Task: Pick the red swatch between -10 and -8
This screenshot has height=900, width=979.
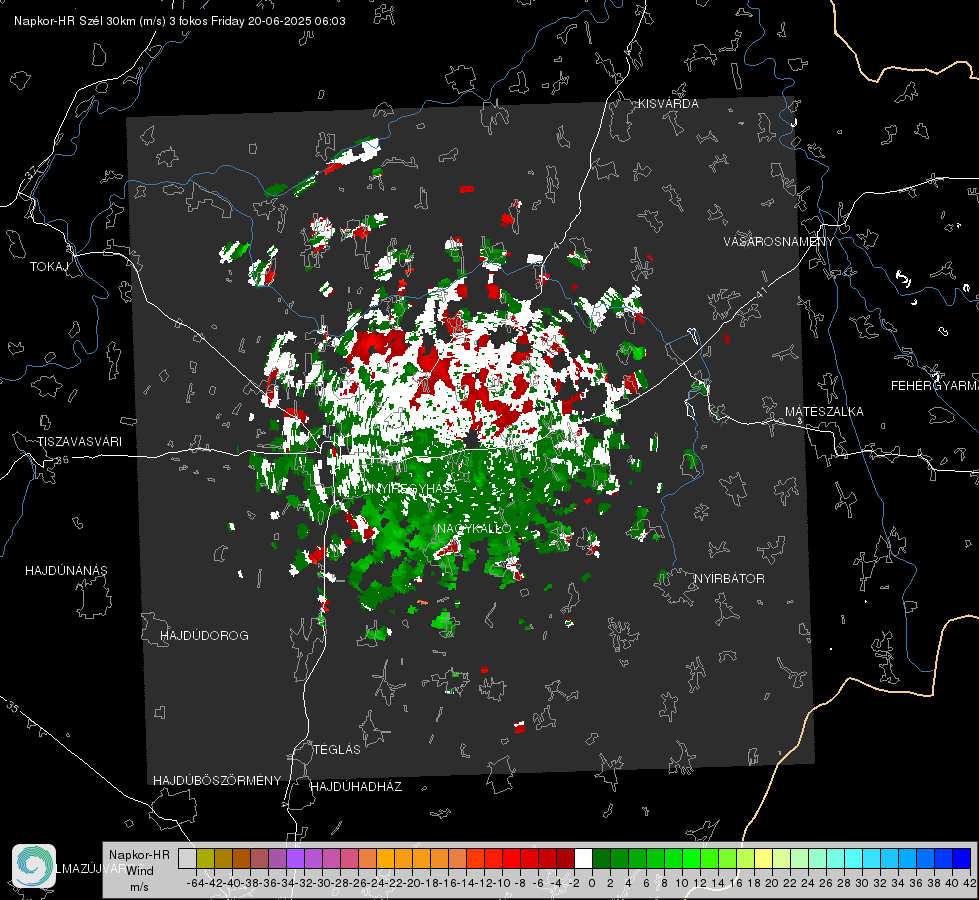Action: pyautogui.click(x=511, y=858)
